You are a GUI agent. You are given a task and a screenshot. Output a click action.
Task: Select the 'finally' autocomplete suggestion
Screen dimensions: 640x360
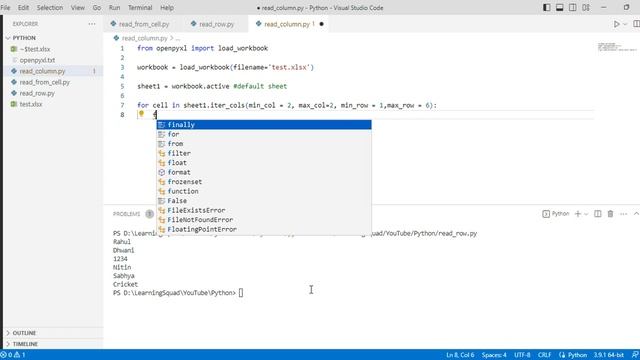point(264,124)
